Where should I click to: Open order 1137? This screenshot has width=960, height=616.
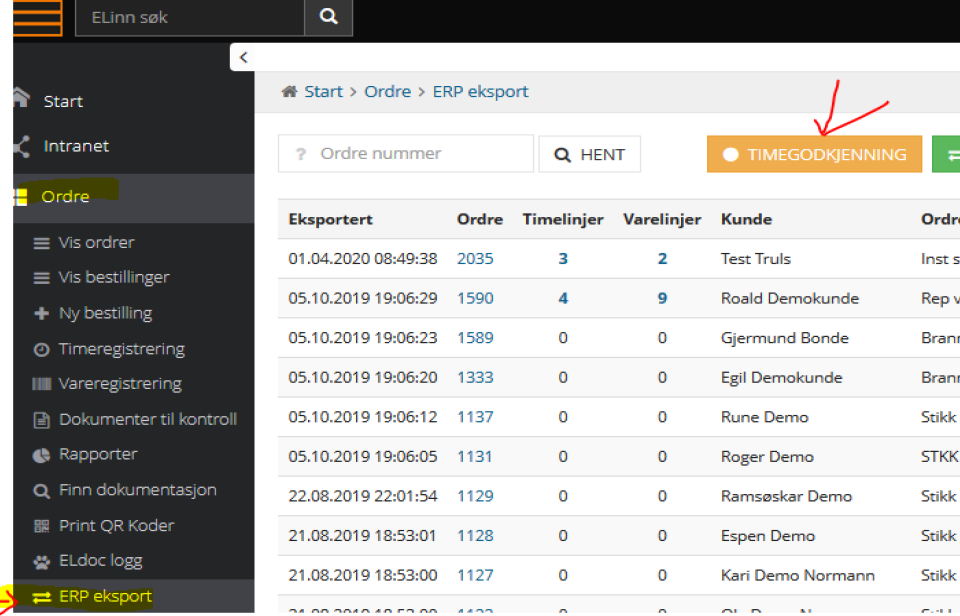475,417
